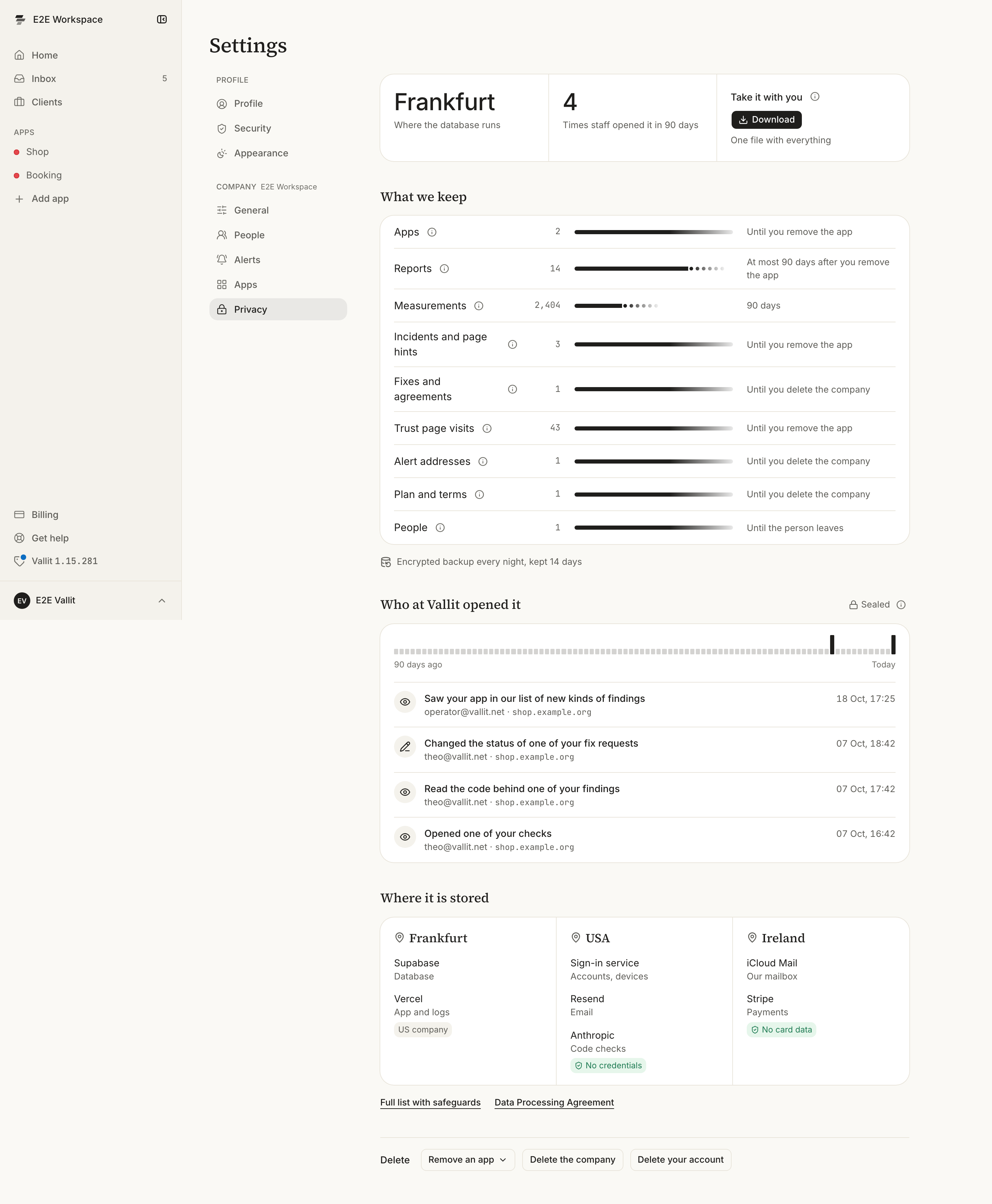Show info for the Measurements row

coord(479,306)
